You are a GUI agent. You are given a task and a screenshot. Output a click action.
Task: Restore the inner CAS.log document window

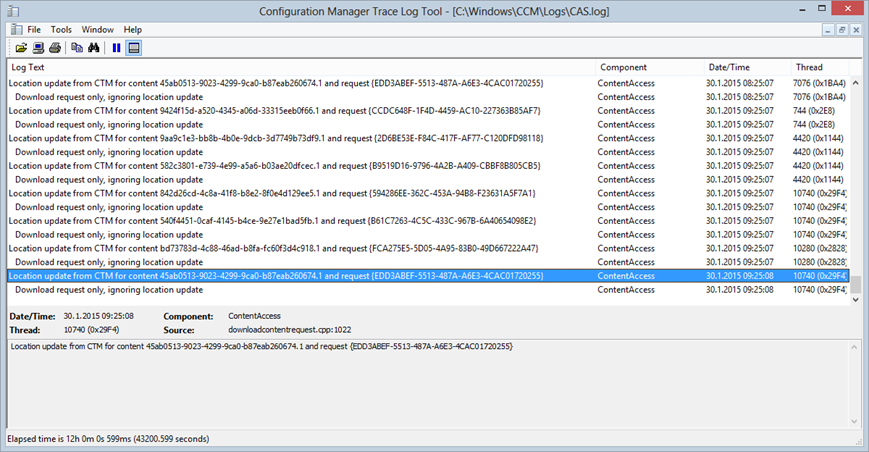pos(842,30)
